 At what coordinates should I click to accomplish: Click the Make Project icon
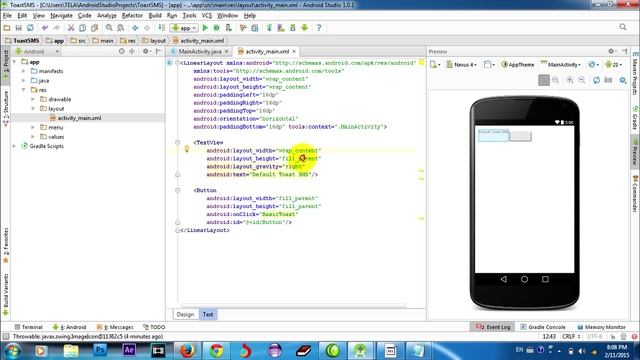(x=162, y=28)
